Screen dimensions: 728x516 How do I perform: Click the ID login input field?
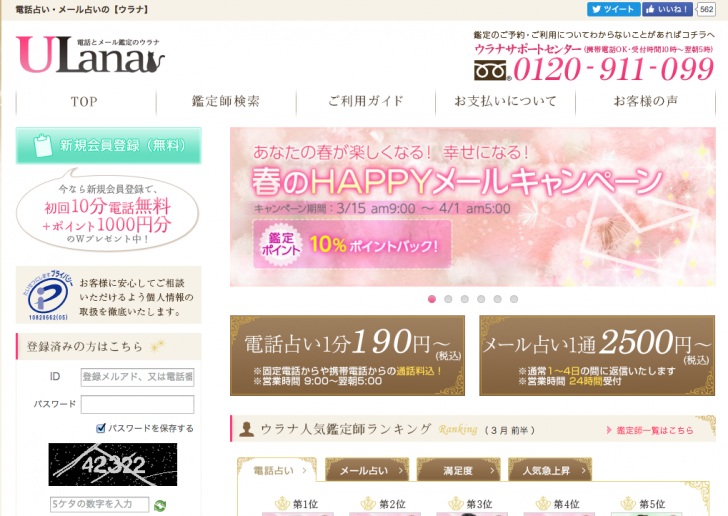click(137, 377)
